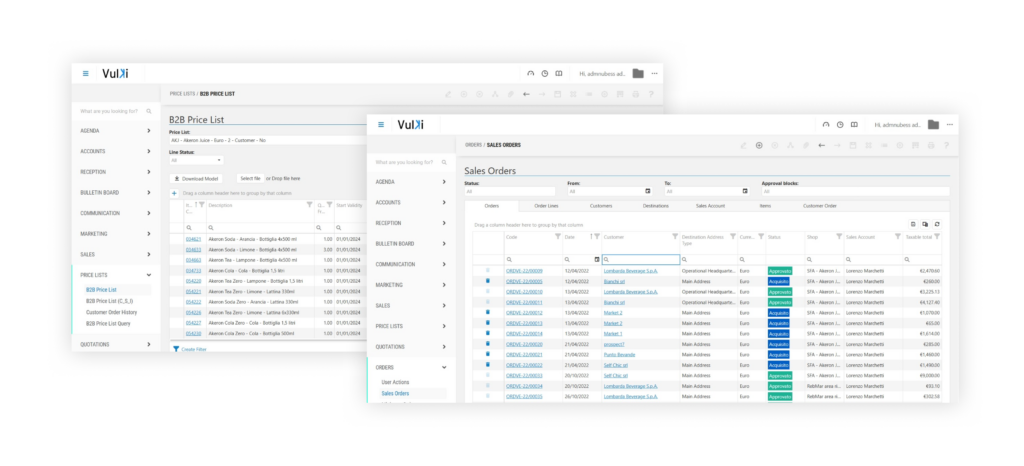Click the back arrow in Sales Orders toolbar
Image resolution: width=1024 pixels, height=466 pixels.
coord(821,145)
